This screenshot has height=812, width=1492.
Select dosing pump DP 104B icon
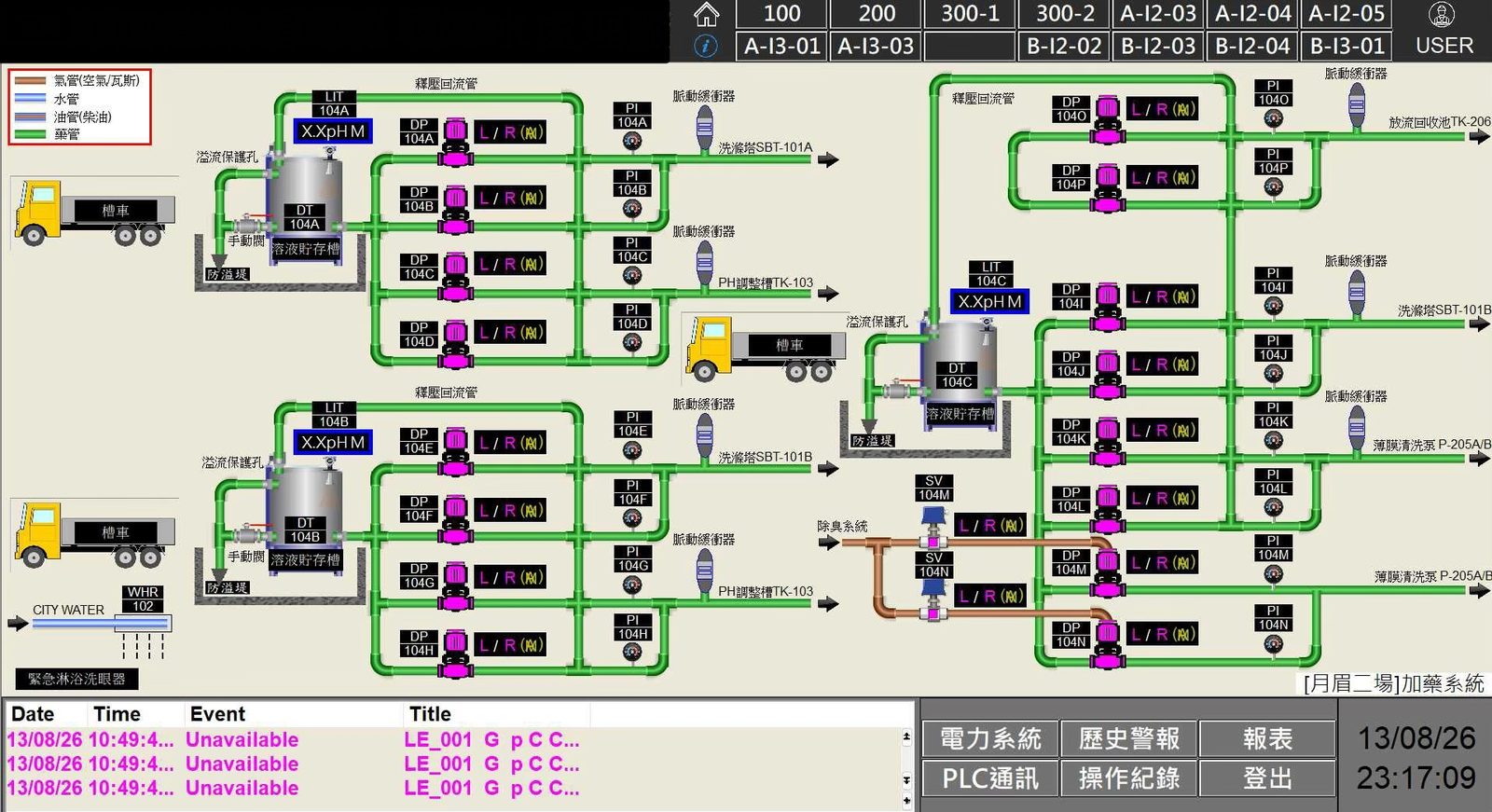456,208
